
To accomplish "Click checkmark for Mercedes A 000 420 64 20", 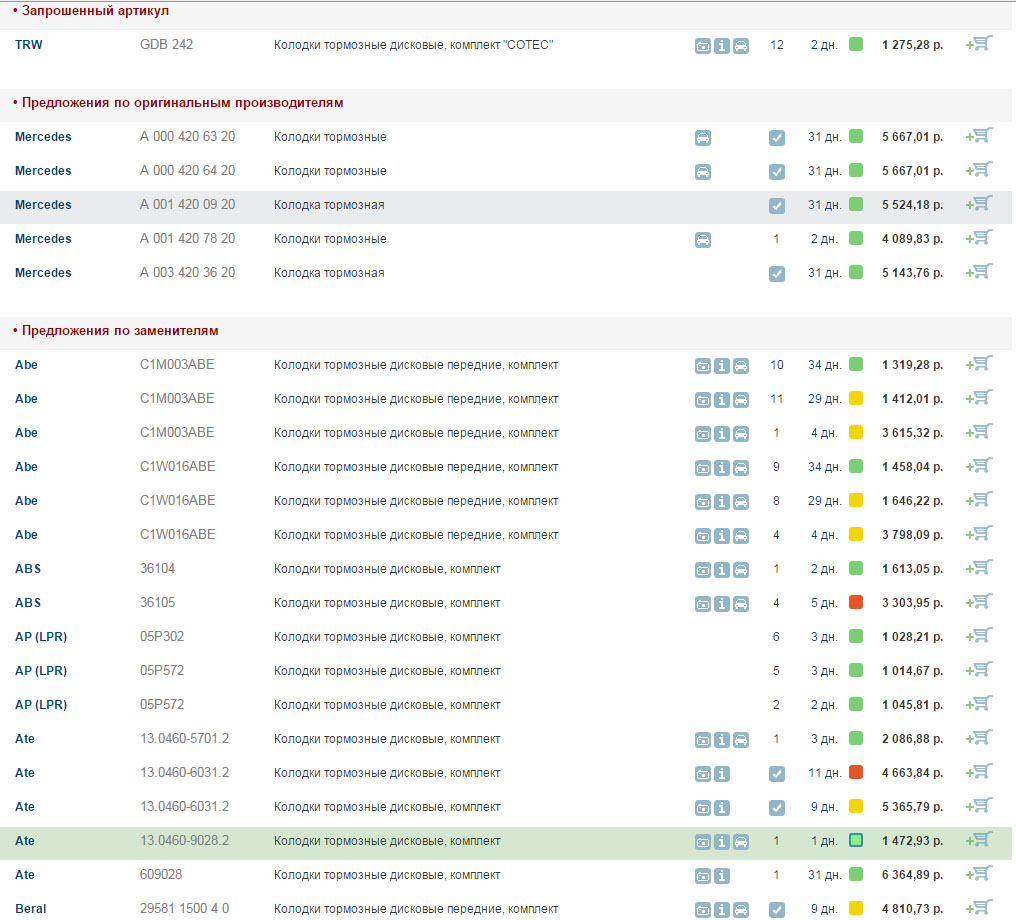I will [x=777, y=172].
